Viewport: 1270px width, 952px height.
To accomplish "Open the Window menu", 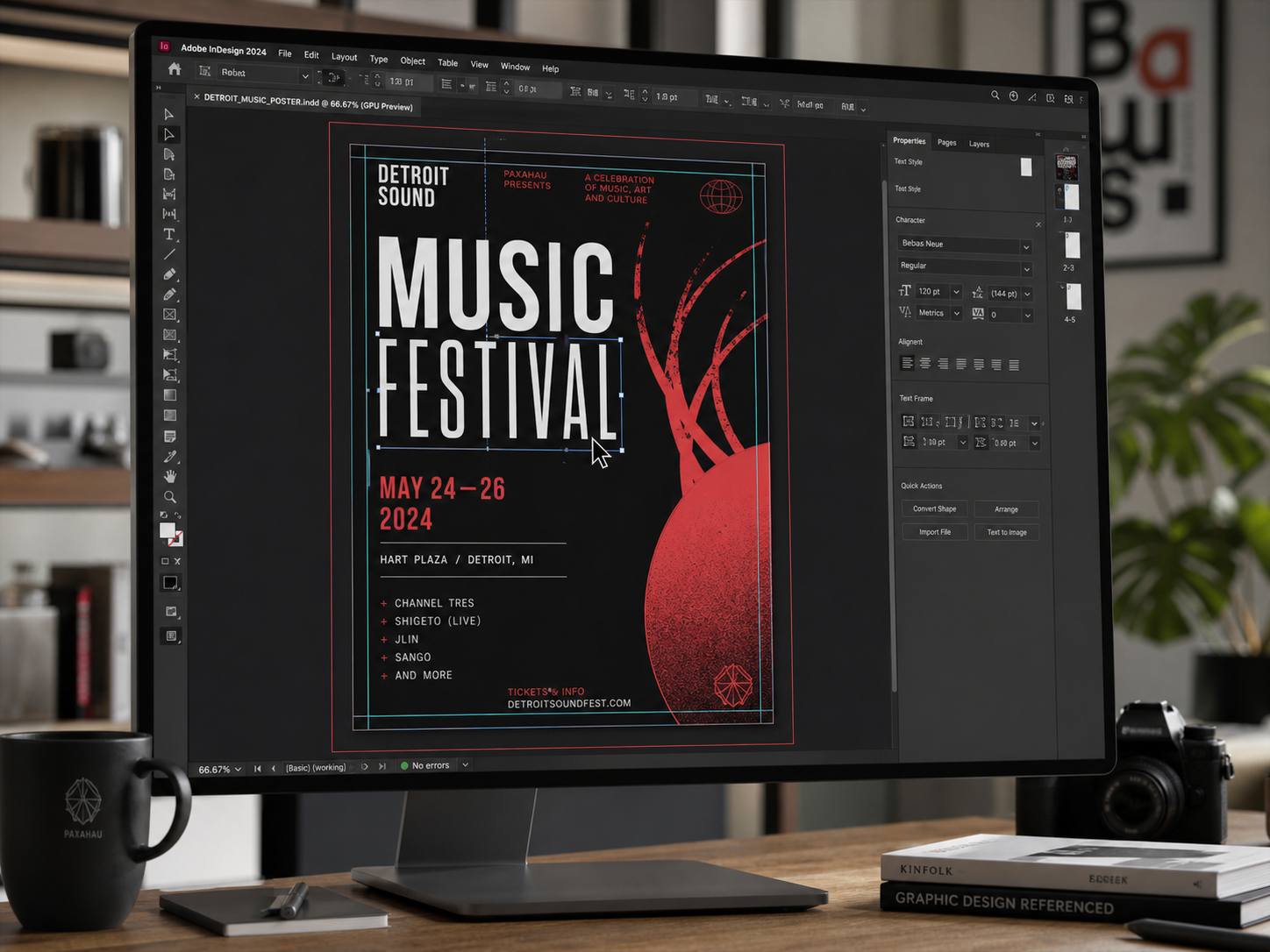I will [x=515, y=67].
